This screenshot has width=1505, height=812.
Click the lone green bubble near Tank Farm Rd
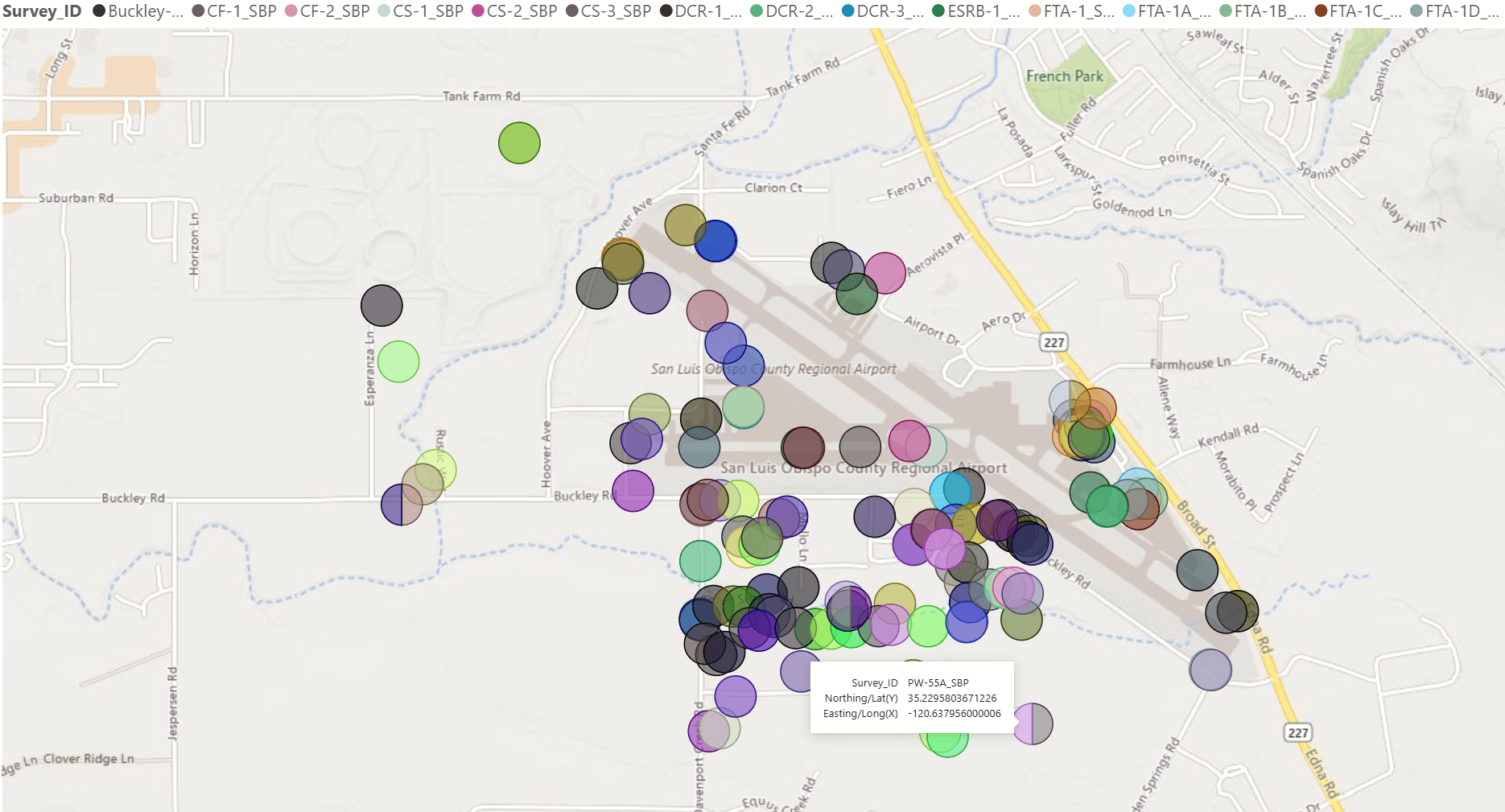click(x=518, y=142)
